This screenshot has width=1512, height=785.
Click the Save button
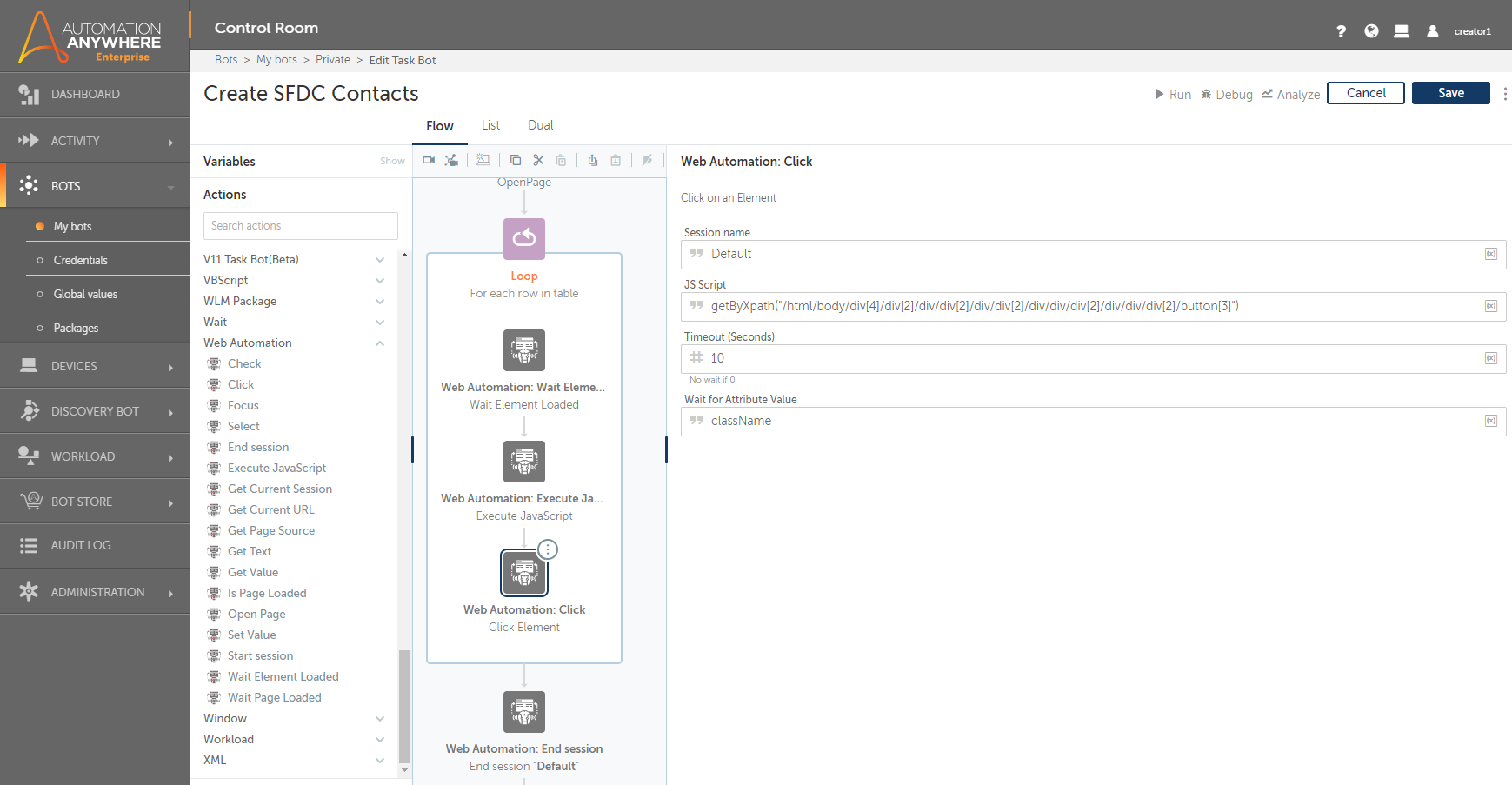pyautogui.click(x=1450, y=93)
